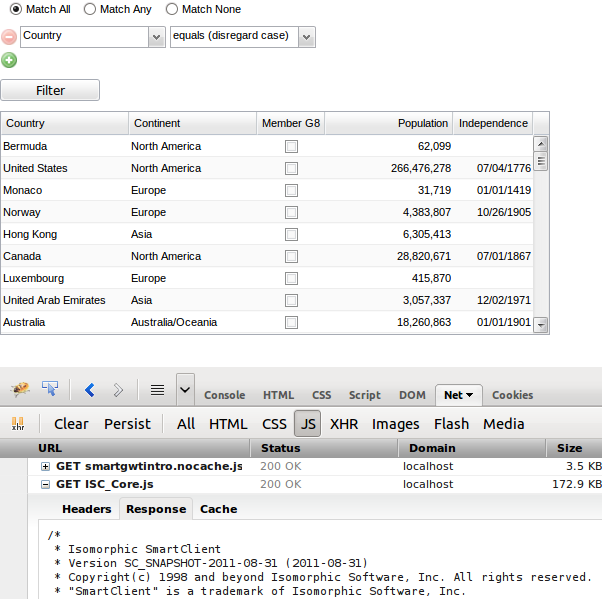
Task: Click the Firebug bug icon
Action: [x=20, y=388]
